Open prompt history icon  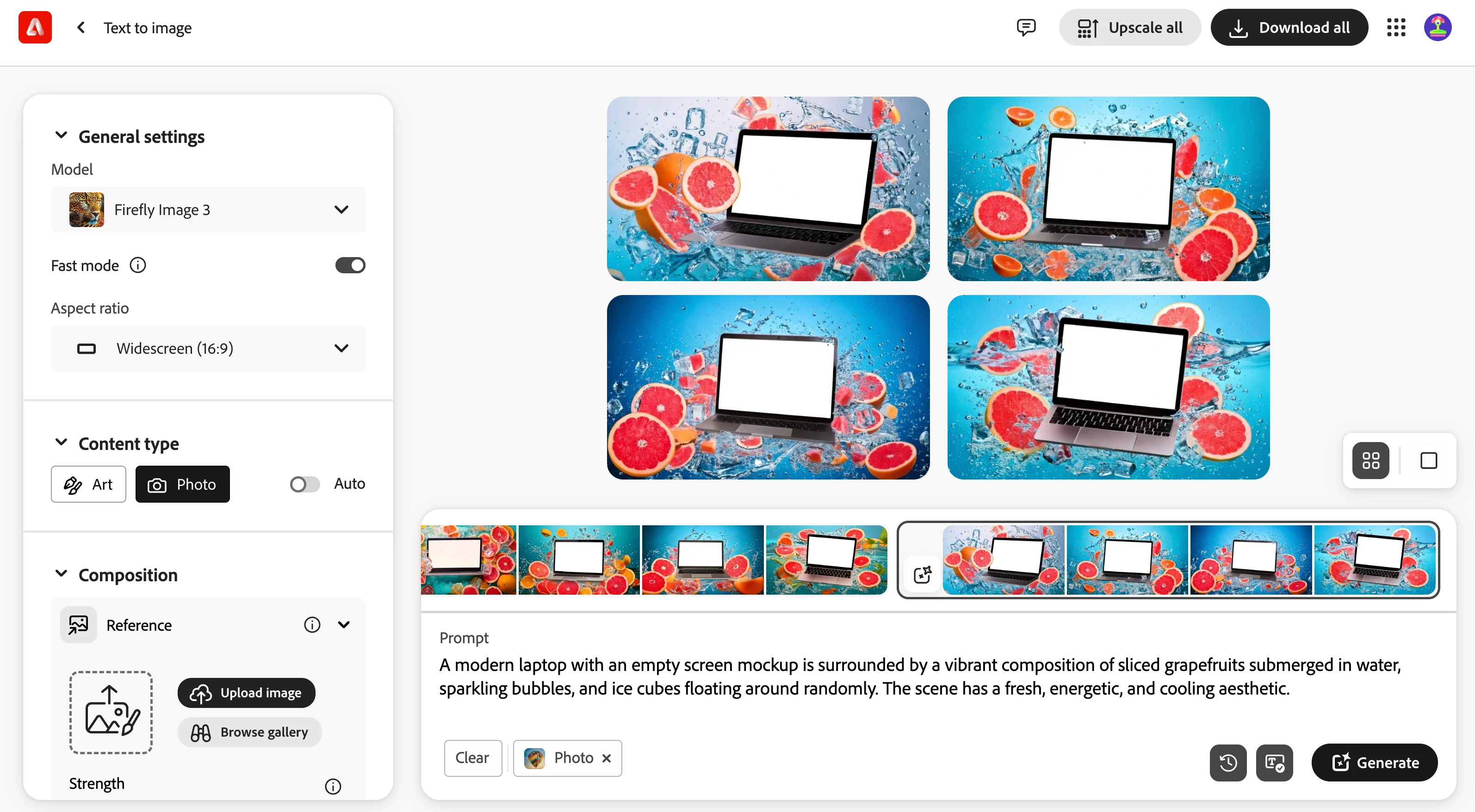click(x=1227, y=762)
